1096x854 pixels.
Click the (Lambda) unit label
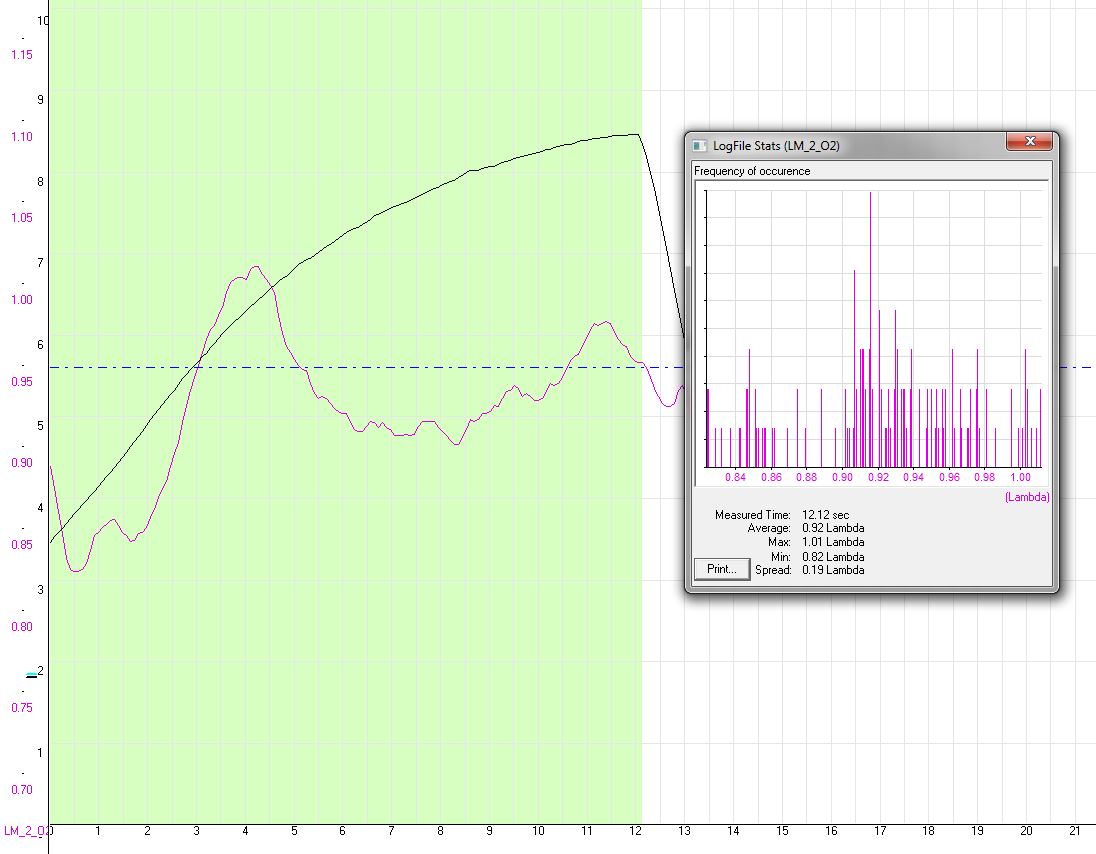point(1027,497)
